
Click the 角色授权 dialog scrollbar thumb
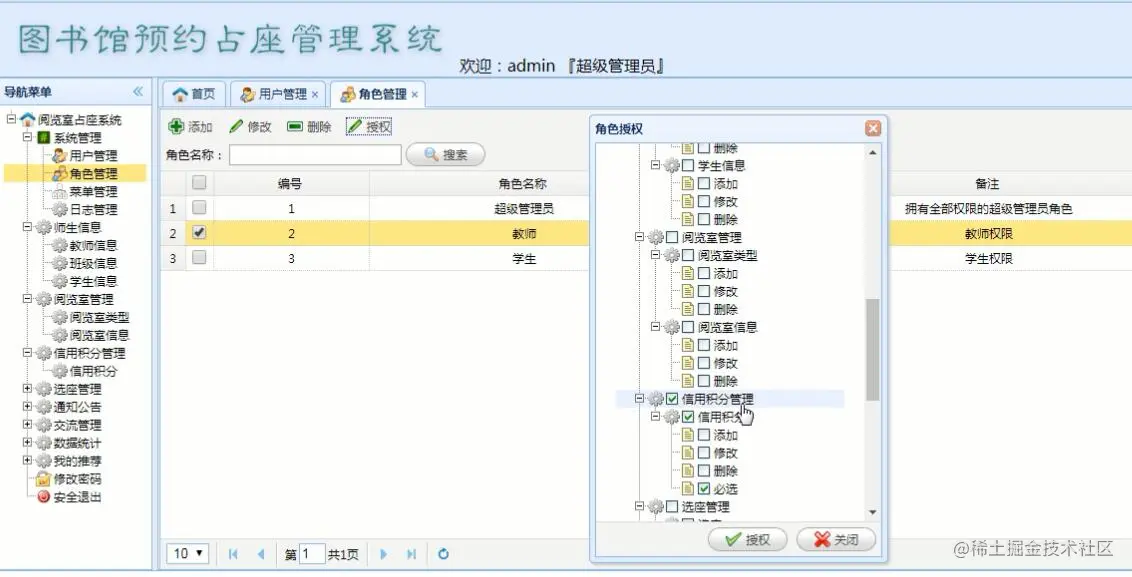pyautogui.click(x=873, y=350)
